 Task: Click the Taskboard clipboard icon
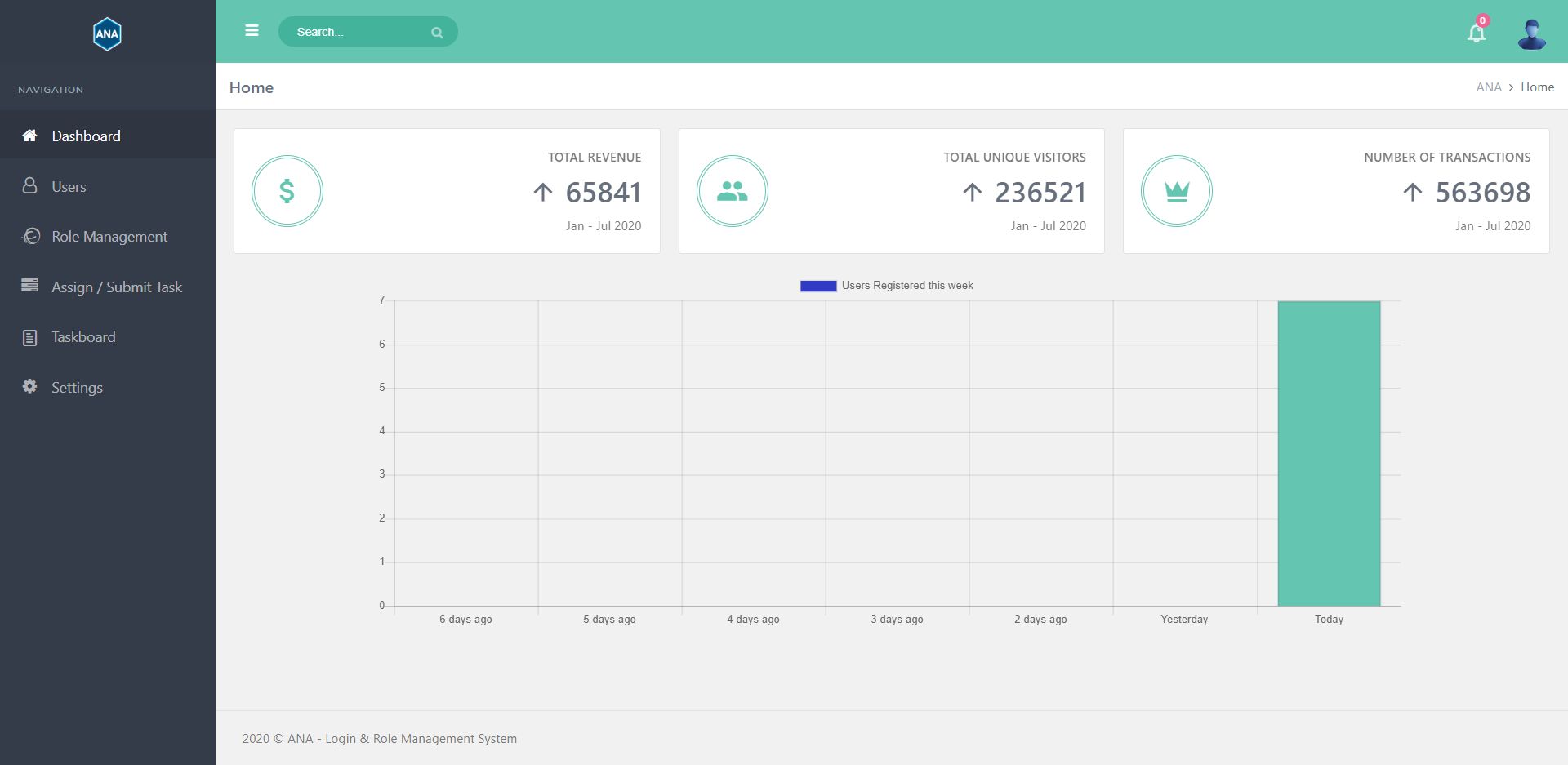coord(30,337)
